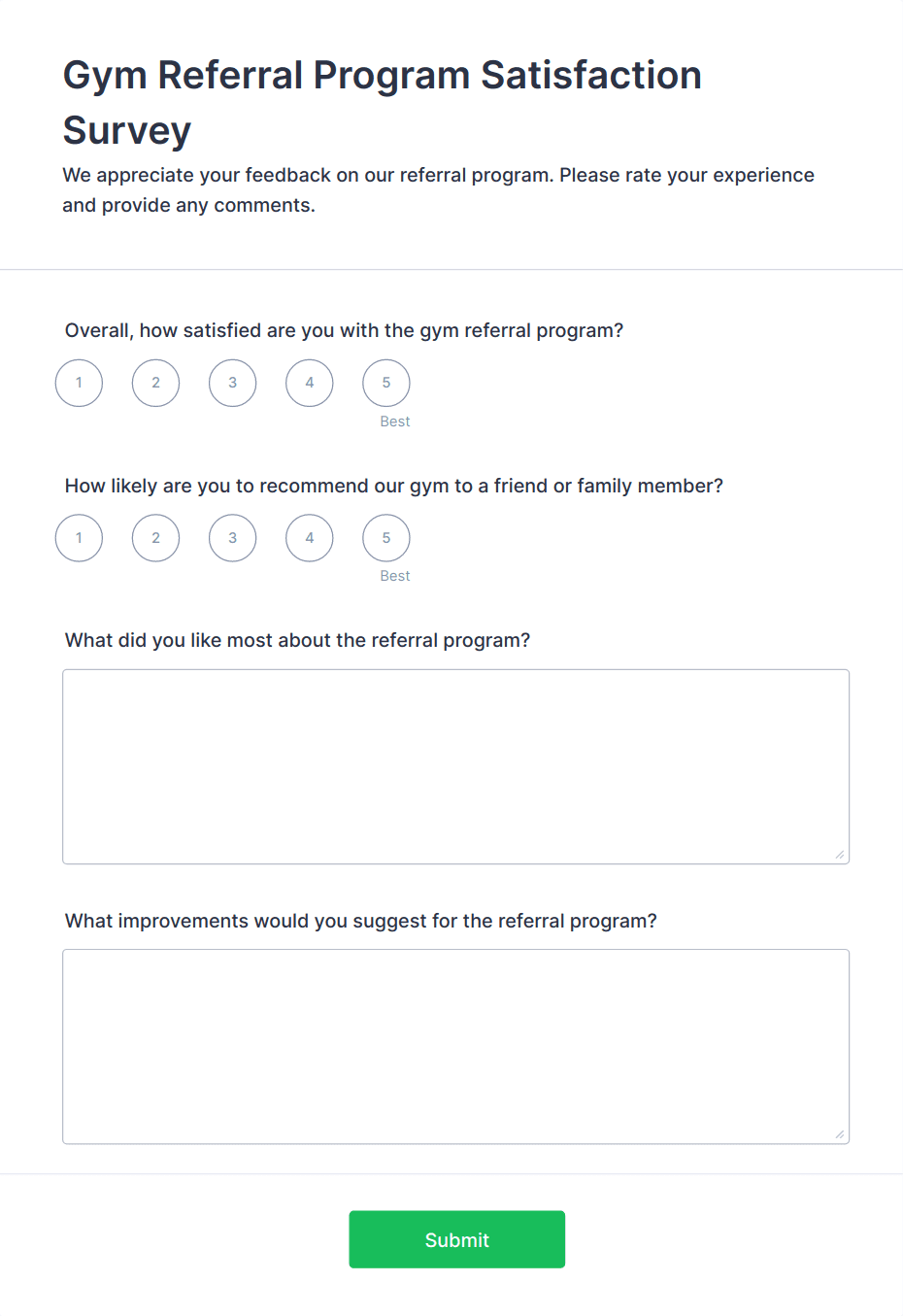
Task: Select rating 5 Best for recommendation likelihood
Action: click(385, 537)
